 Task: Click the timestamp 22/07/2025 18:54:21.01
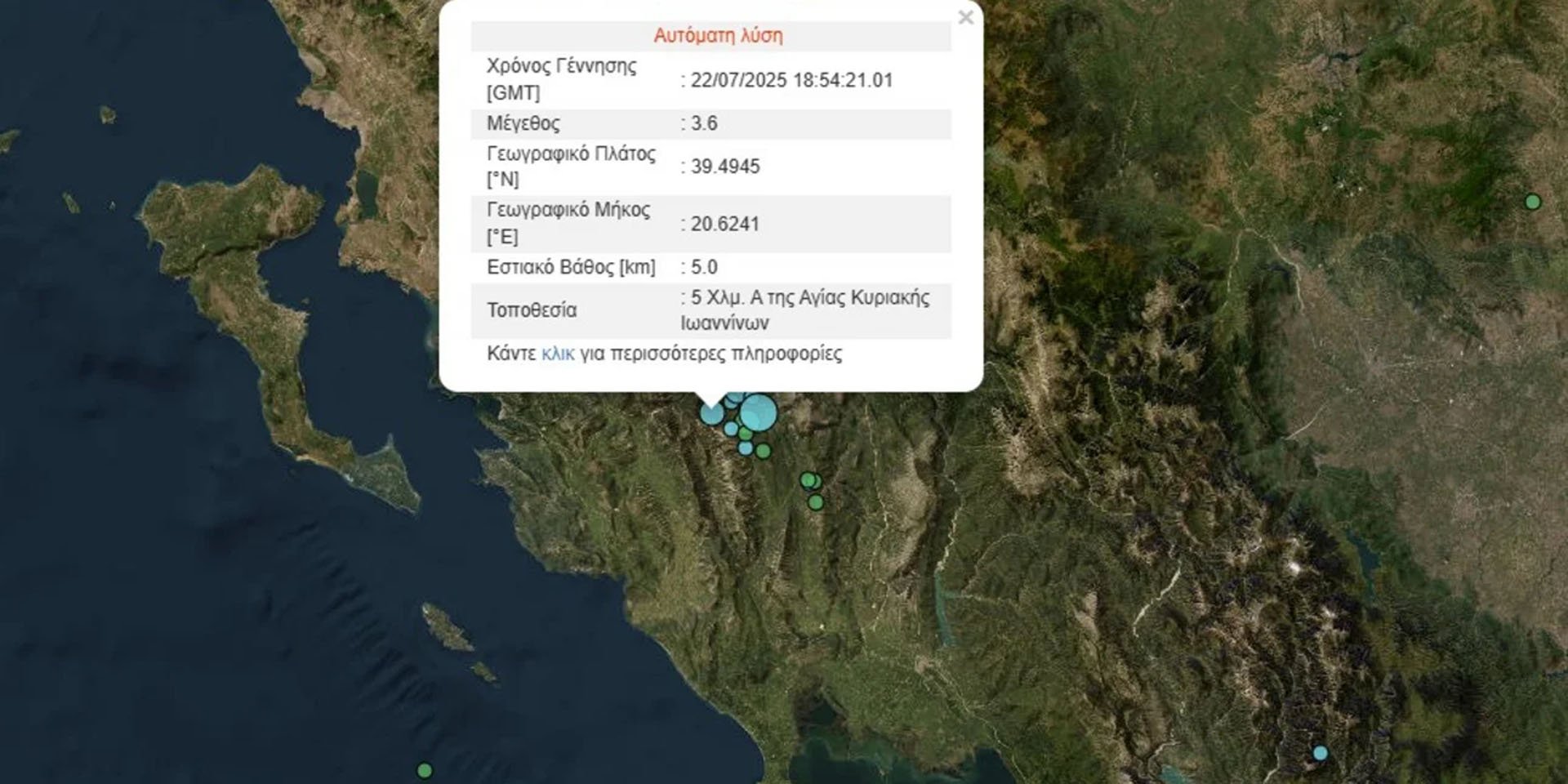pos(791,80)
